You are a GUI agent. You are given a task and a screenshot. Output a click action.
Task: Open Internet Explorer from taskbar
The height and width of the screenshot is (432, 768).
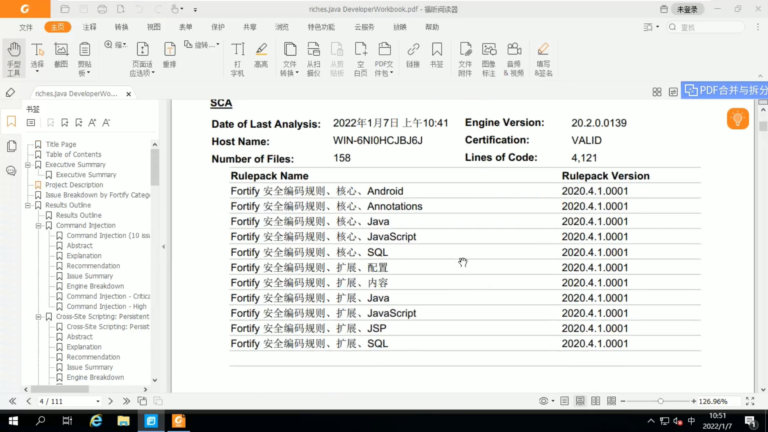(x=96, y=421)
